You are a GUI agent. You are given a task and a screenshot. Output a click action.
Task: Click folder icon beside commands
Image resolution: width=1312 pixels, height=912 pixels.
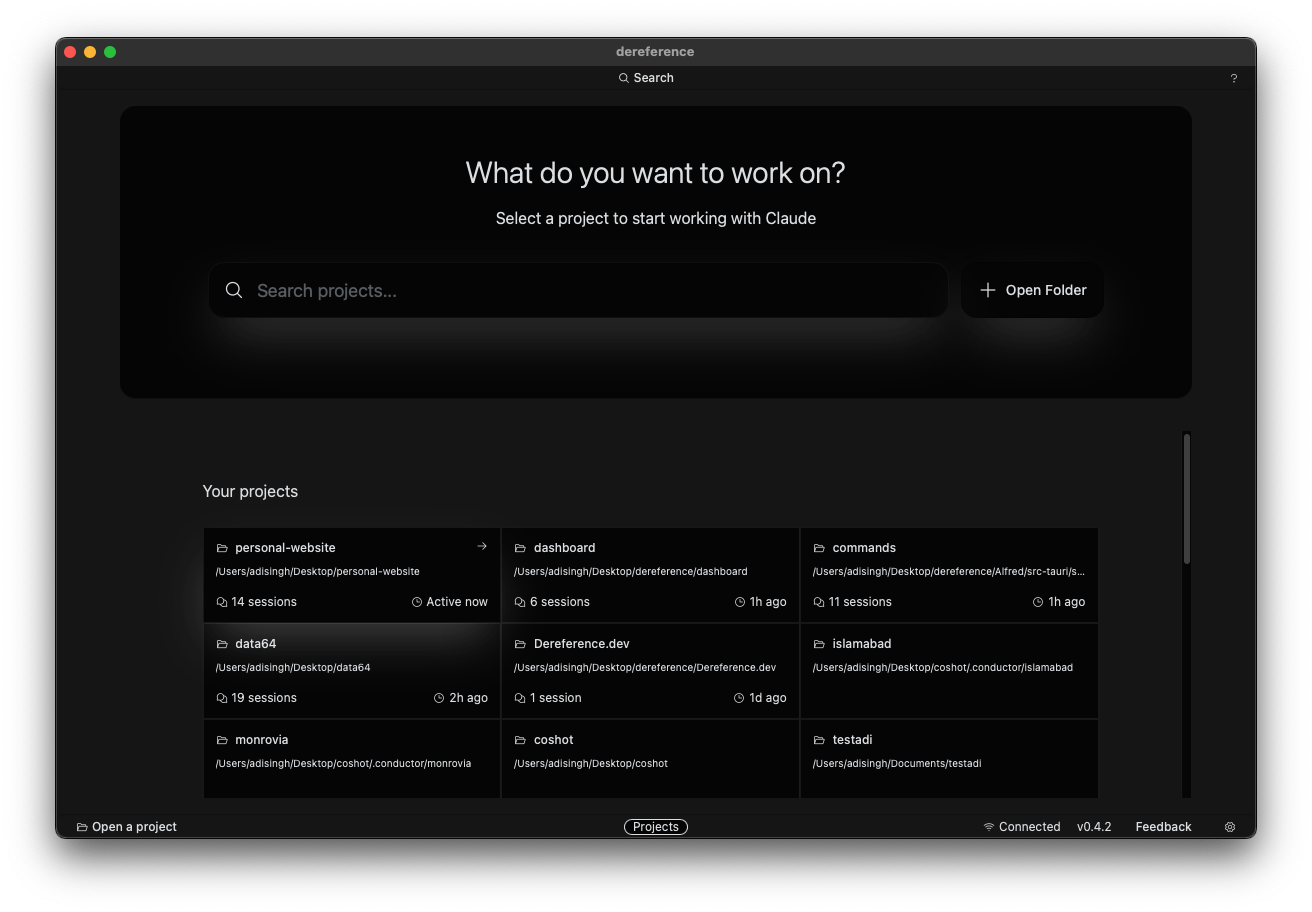(x=819, y=548)
